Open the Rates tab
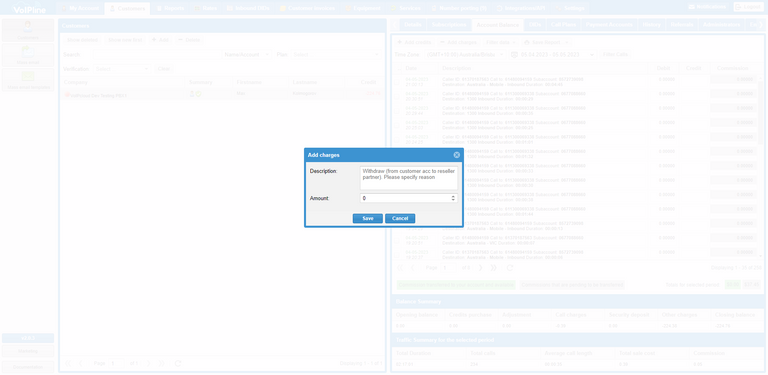The width and height of the screenshot is (768, 375). (206, 8)
